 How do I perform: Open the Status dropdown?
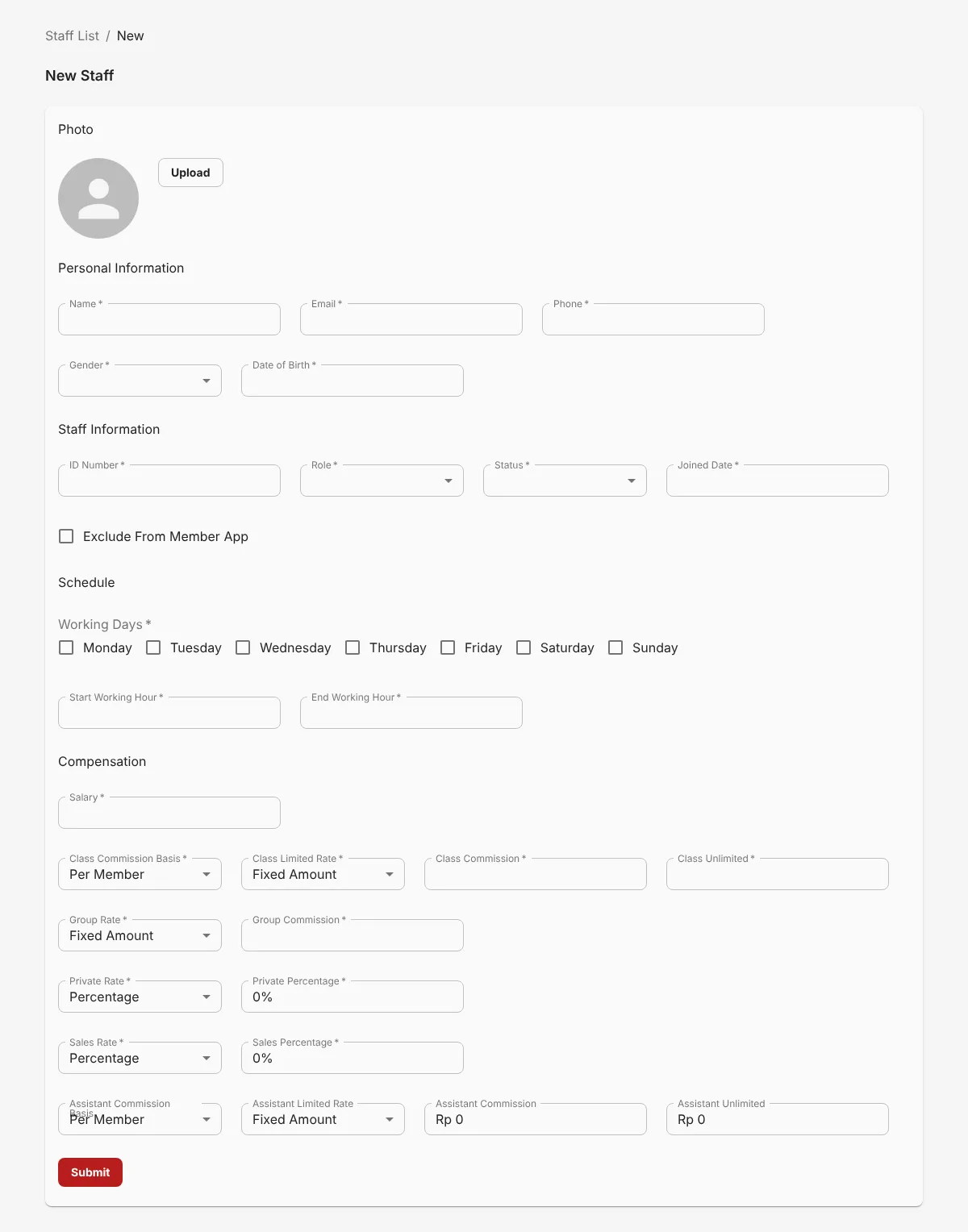565,481
